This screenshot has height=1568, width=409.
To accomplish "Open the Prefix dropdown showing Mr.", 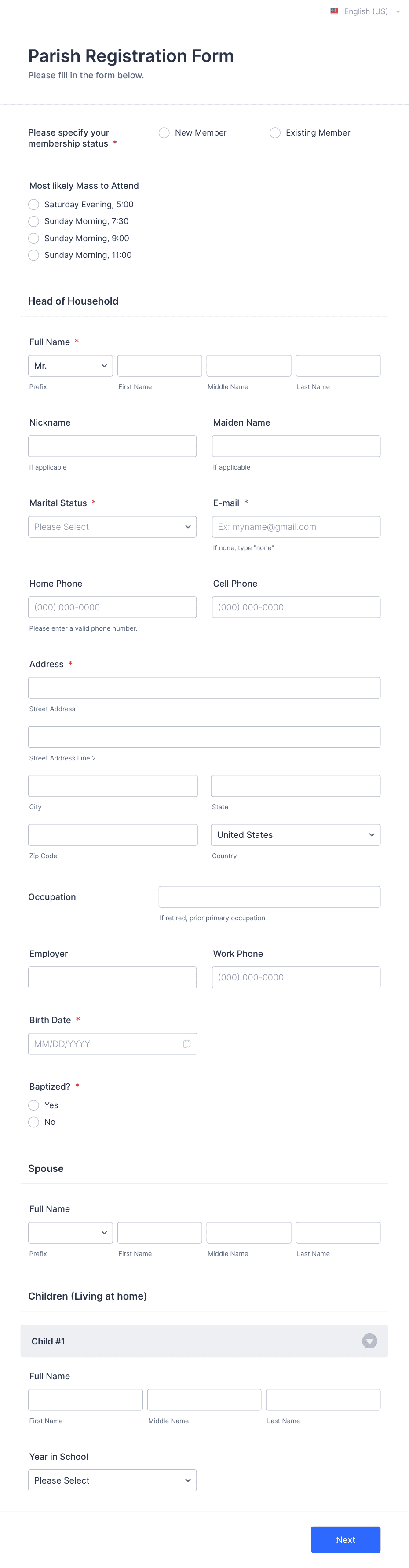I will pos(70,365).
